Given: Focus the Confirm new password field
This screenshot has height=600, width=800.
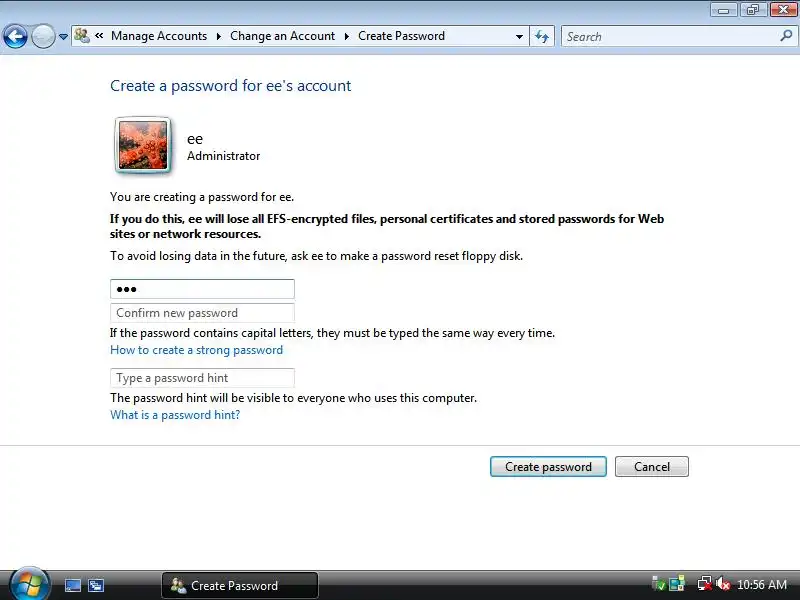Looking at the screenshot, I should pos(202,313).
